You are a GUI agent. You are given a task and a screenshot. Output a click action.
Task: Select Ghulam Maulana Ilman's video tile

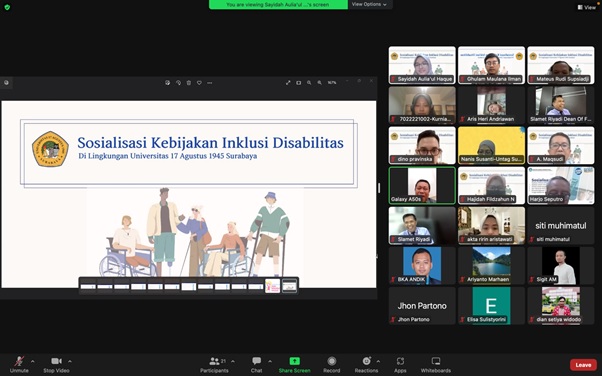(x=491, y=65)
